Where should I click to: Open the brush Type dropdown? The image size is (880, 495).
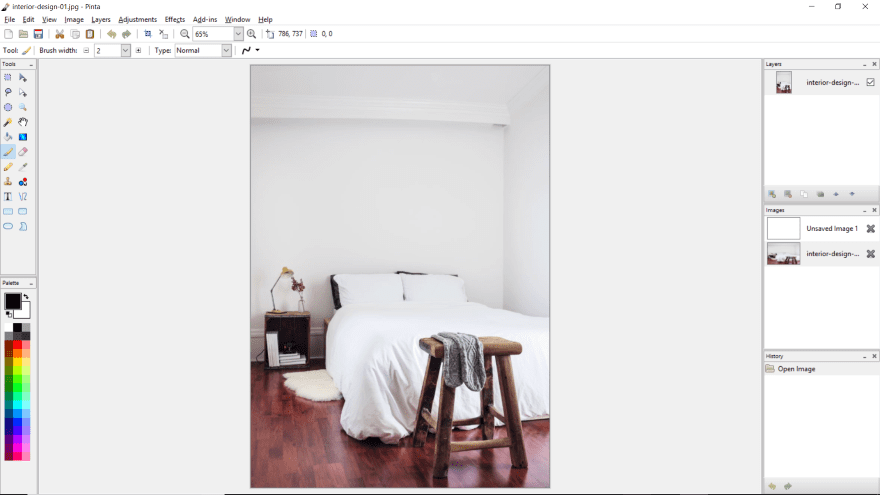click(x=226, y=51)
